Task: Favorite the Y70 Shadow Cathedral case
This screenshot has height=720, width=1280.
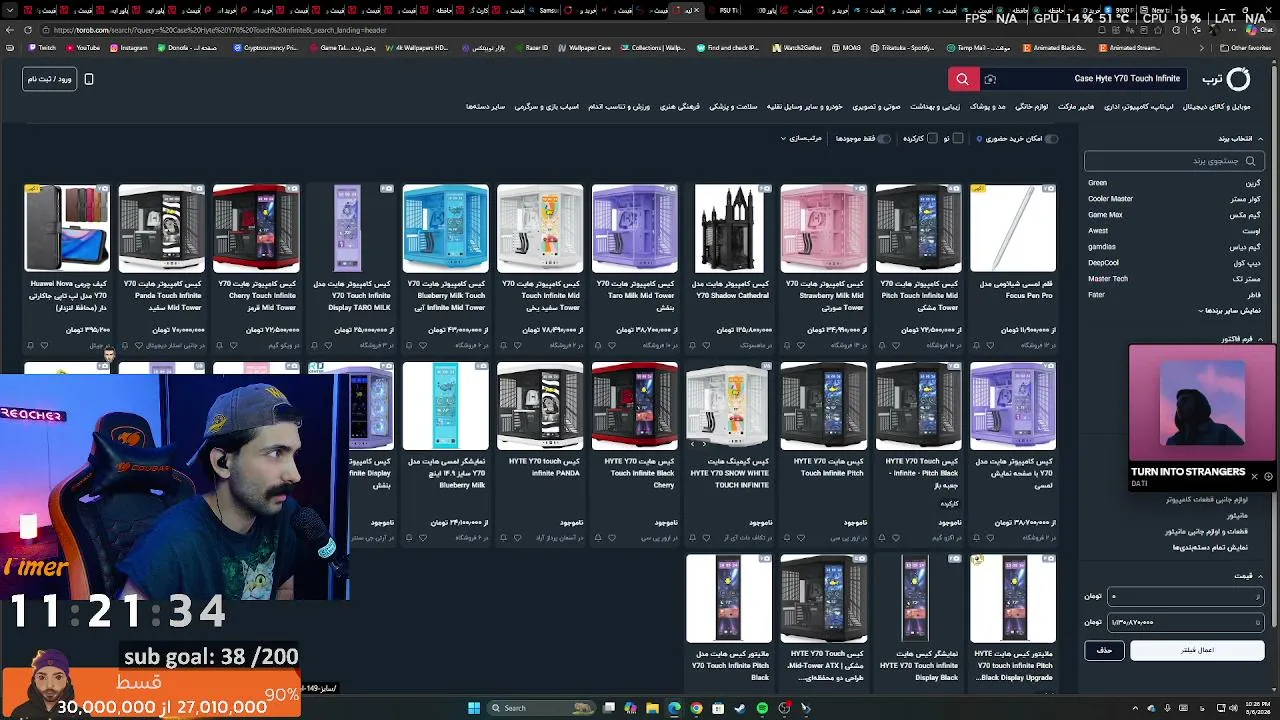Action: 707,346
